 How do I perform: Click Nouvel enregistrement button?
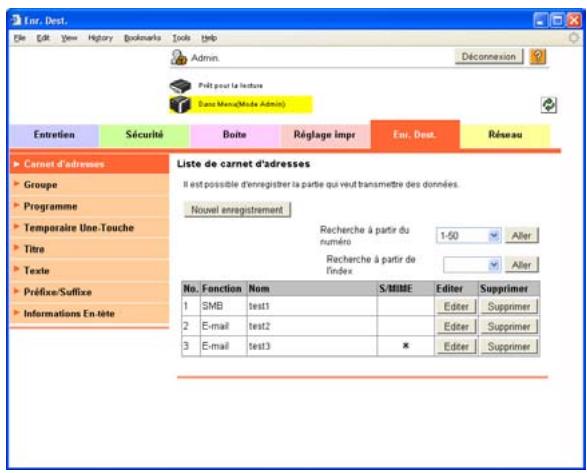(237, 210)
